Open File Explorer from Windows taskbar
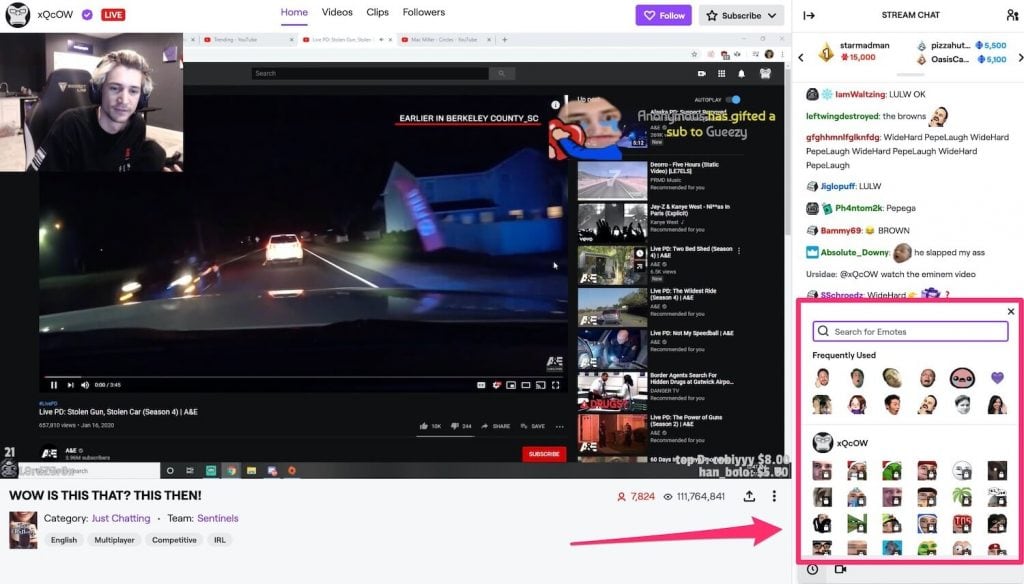This screenshot has height=584, width=1024. [251, 470]
